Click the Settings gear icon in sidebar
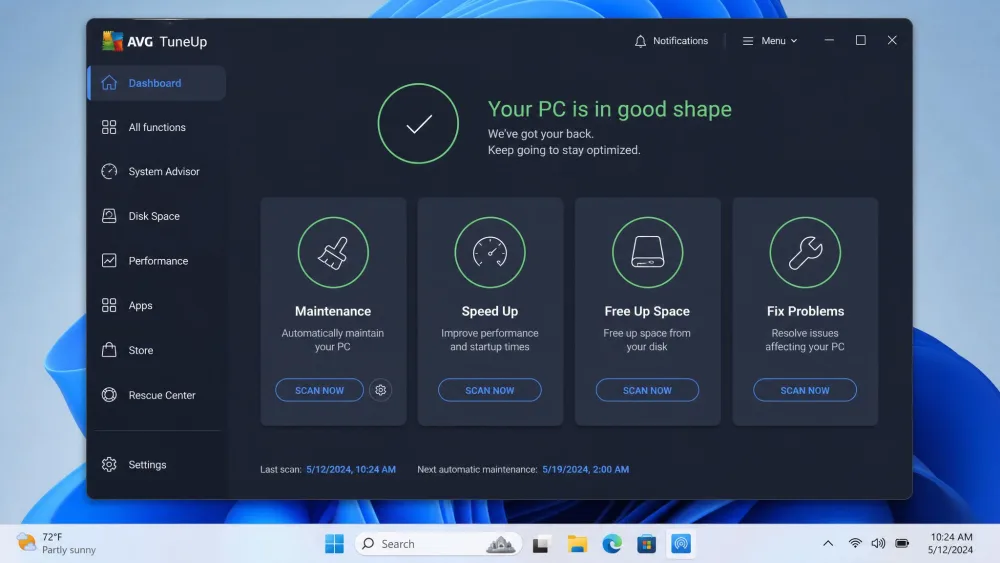Viewport: 1000px width, 563px height. click(x=109, y=464)
